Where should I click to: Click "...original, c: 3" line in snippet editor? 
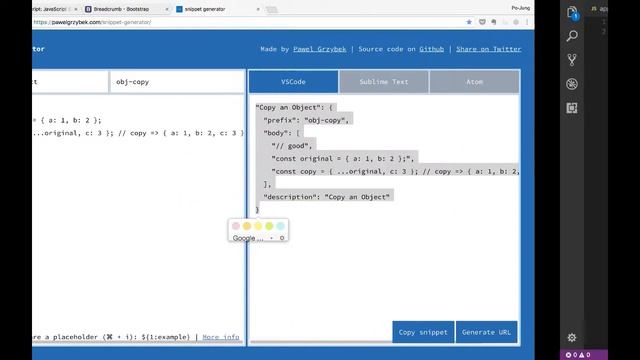pos(138,133)
